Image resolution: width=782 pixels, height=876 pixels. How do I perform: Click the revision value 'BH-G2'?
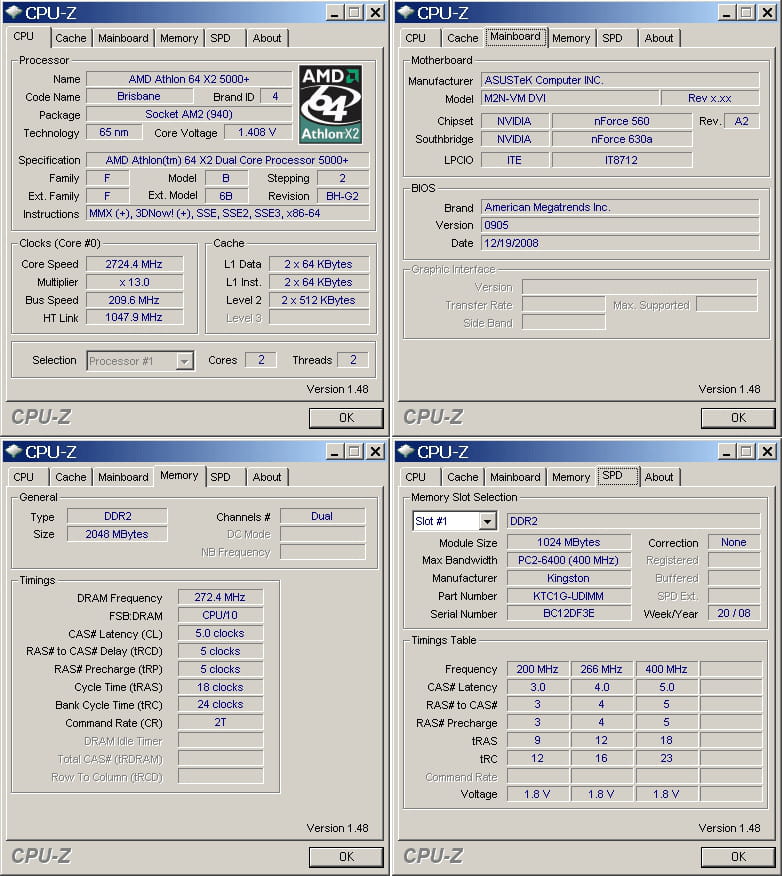pos(342,196)
